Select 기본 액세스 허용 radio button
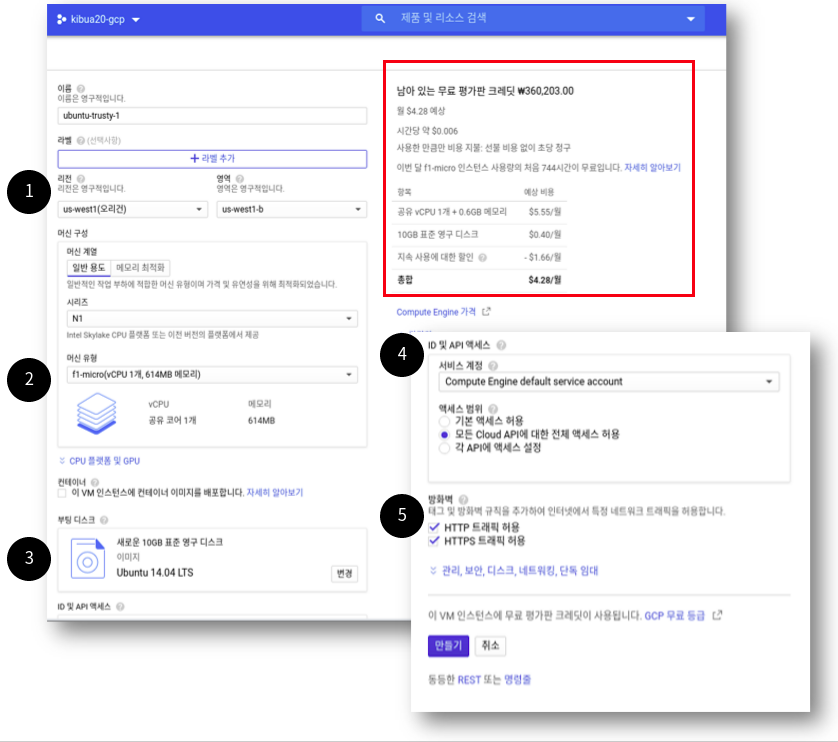This screenshot has width=838, height=742. pyautogui.click(x=444, y=421)
